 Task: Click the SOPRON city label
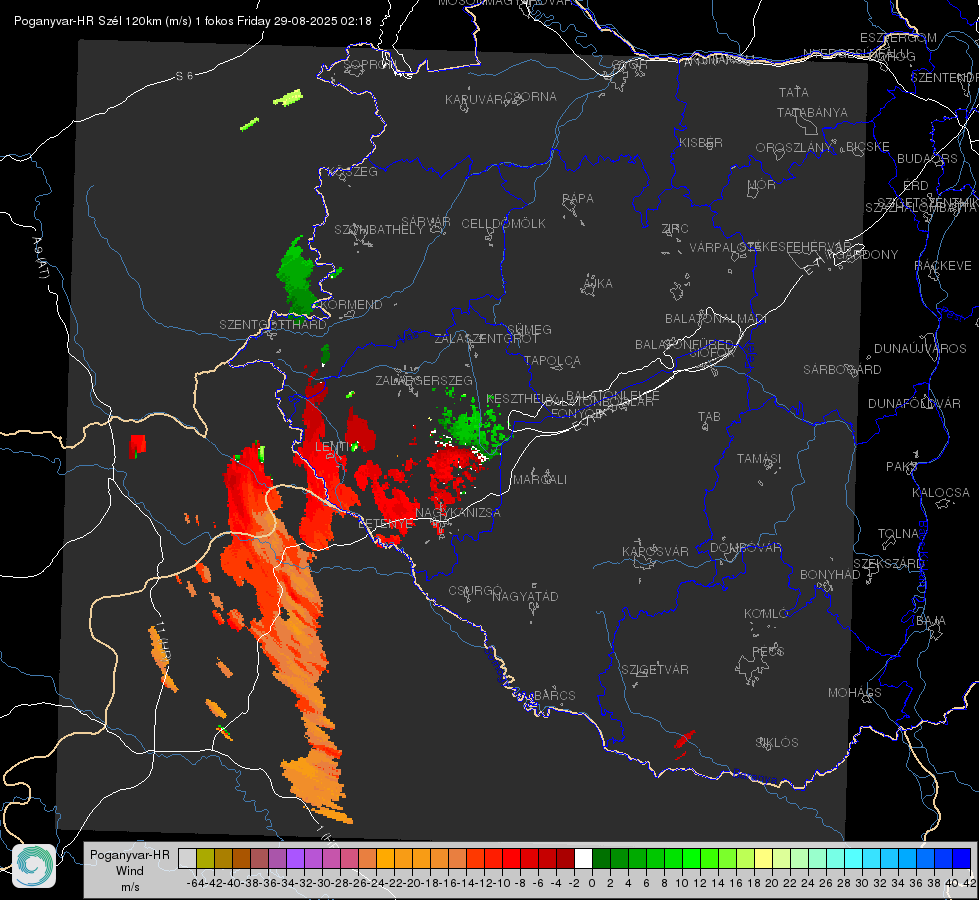point(369,64)
